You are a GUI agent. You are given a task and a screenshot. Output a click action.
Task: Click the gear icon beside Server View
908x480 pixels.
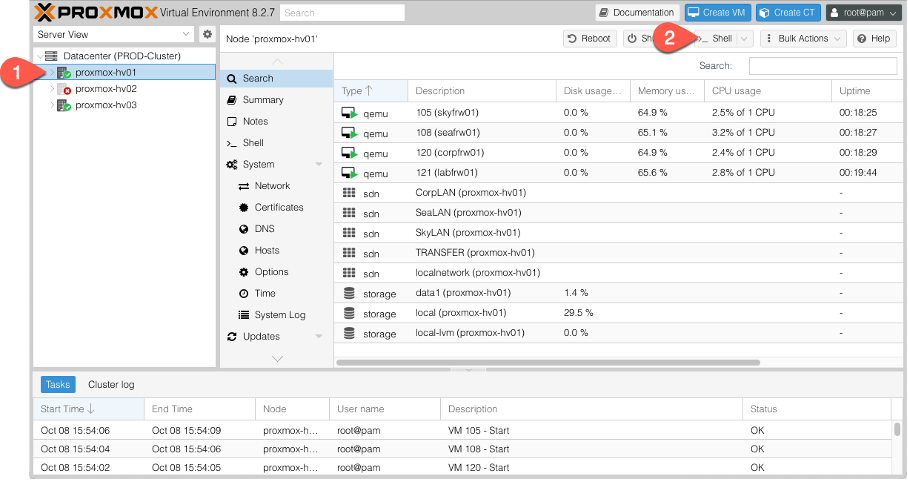(x=207, y=34)
